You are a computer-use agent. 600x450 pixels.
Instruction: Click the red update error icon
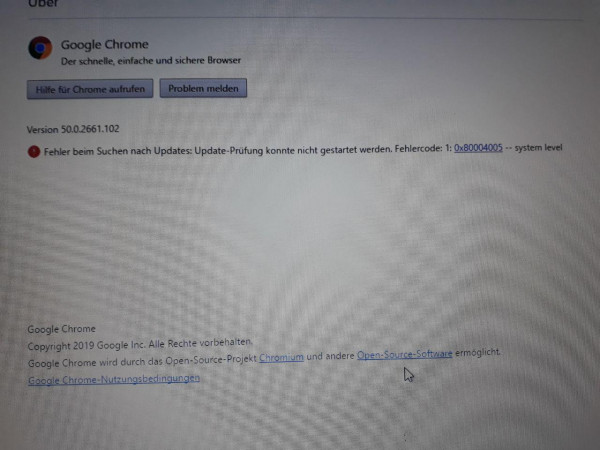point(34,152)
